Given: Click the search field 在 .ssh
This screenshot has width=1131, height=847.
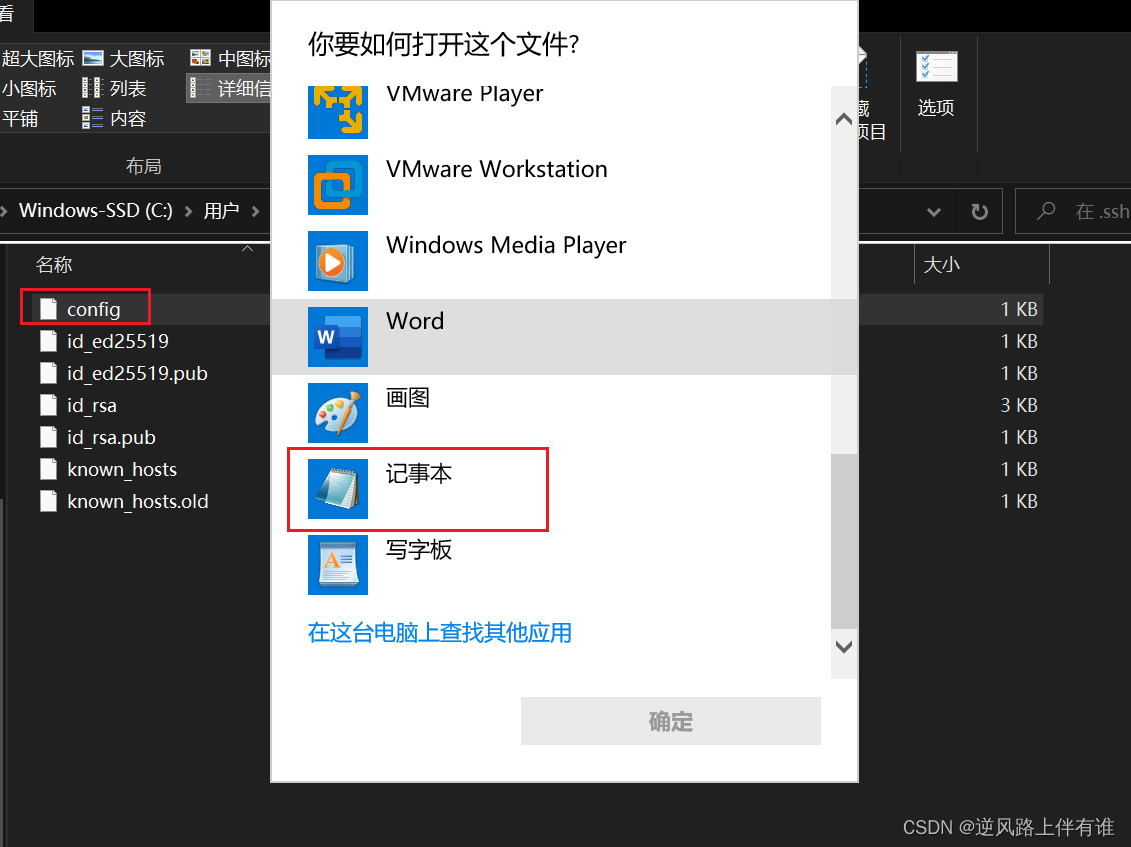Looking at the screenshot, I should tap(1073, 211).
